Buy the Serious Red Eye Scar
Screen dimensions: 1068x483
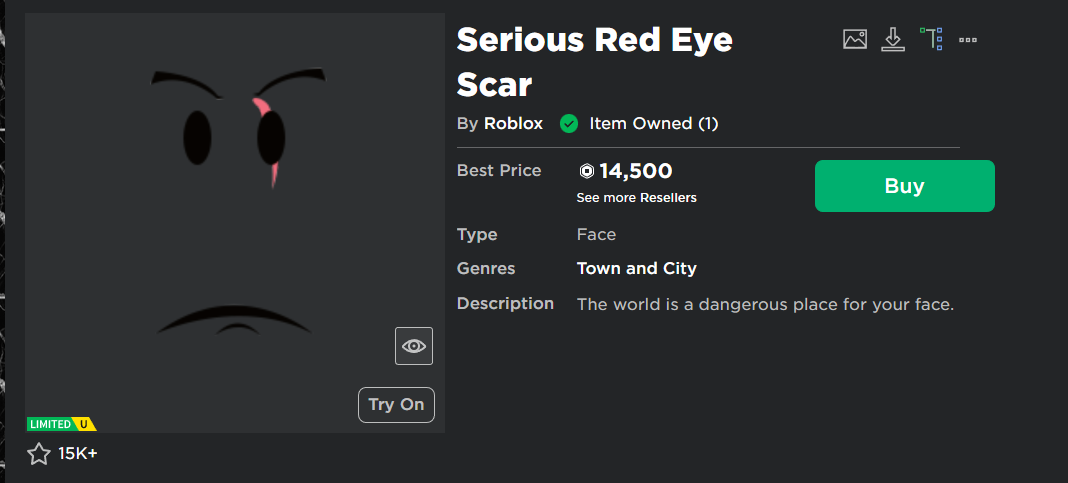[905, 186]
